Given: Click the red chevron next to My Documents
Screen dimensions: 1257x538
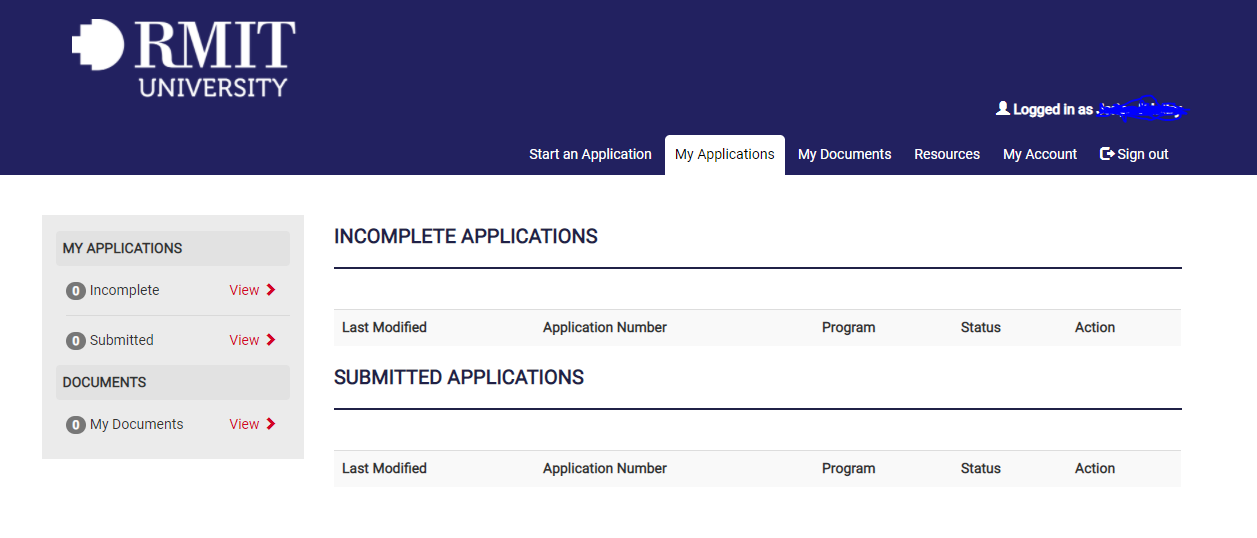Looking at the screenshot, I should (271, 424).
